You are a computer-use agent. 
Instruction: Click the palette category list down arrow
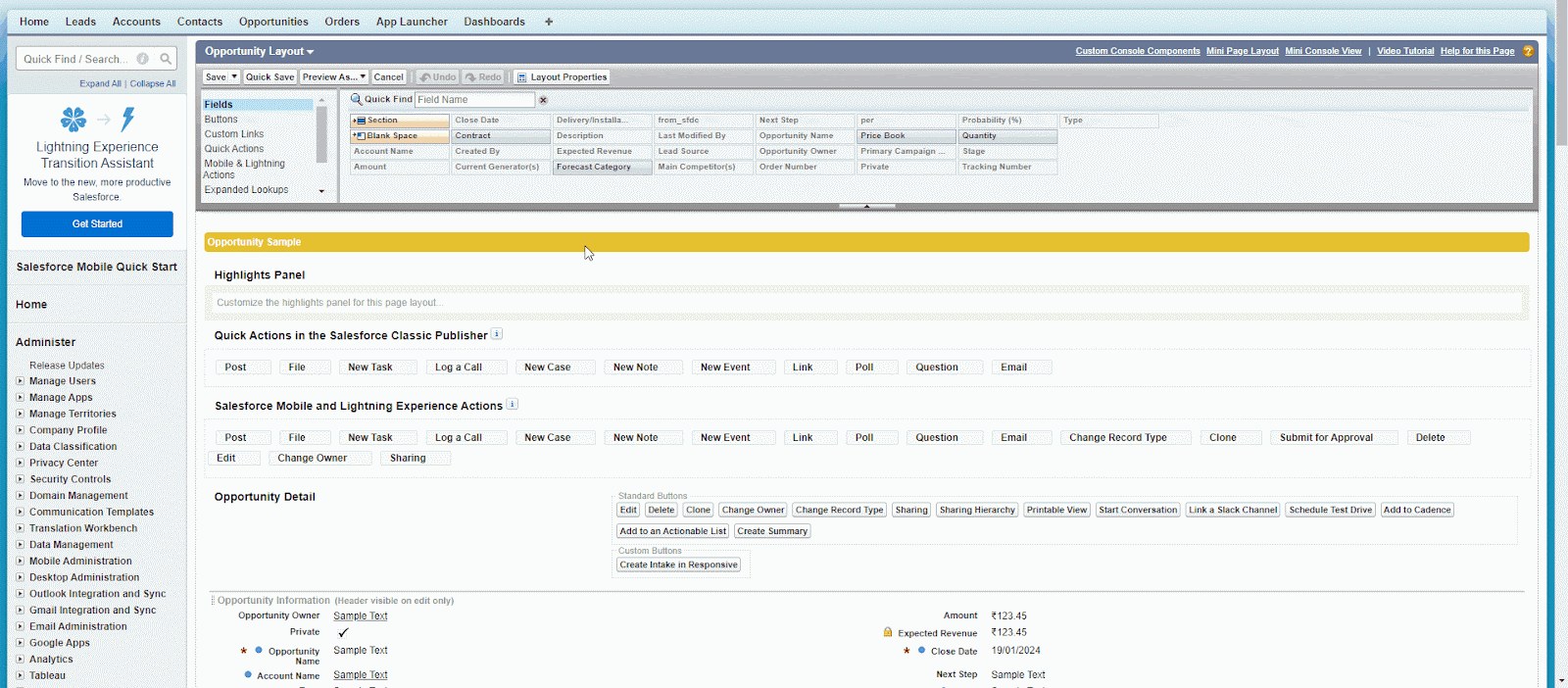[321, 191]
